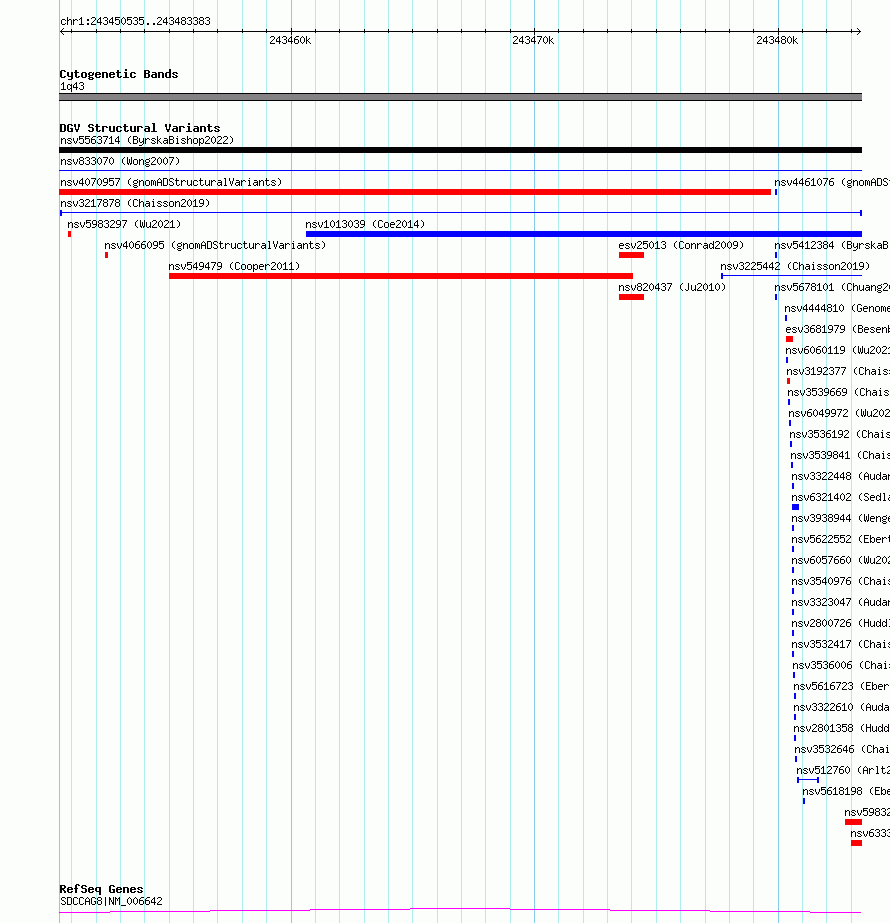
Task: Click the 243460k ruler label
Action: [290, 41]
